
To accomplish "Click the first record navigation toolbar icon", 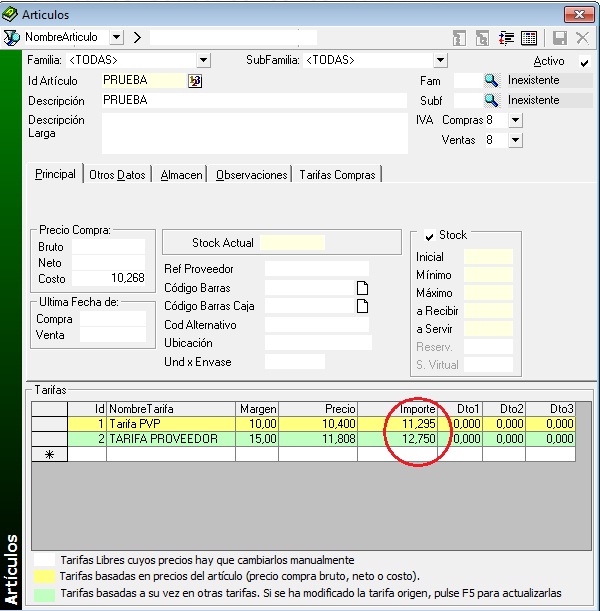I will tap(459, 38).
